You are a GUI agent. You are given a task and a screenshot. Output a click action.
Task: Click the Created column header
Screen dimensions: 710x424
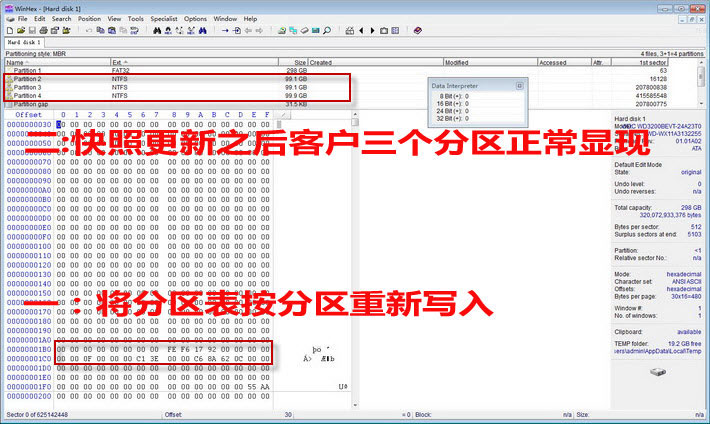(x=375, y=62)
